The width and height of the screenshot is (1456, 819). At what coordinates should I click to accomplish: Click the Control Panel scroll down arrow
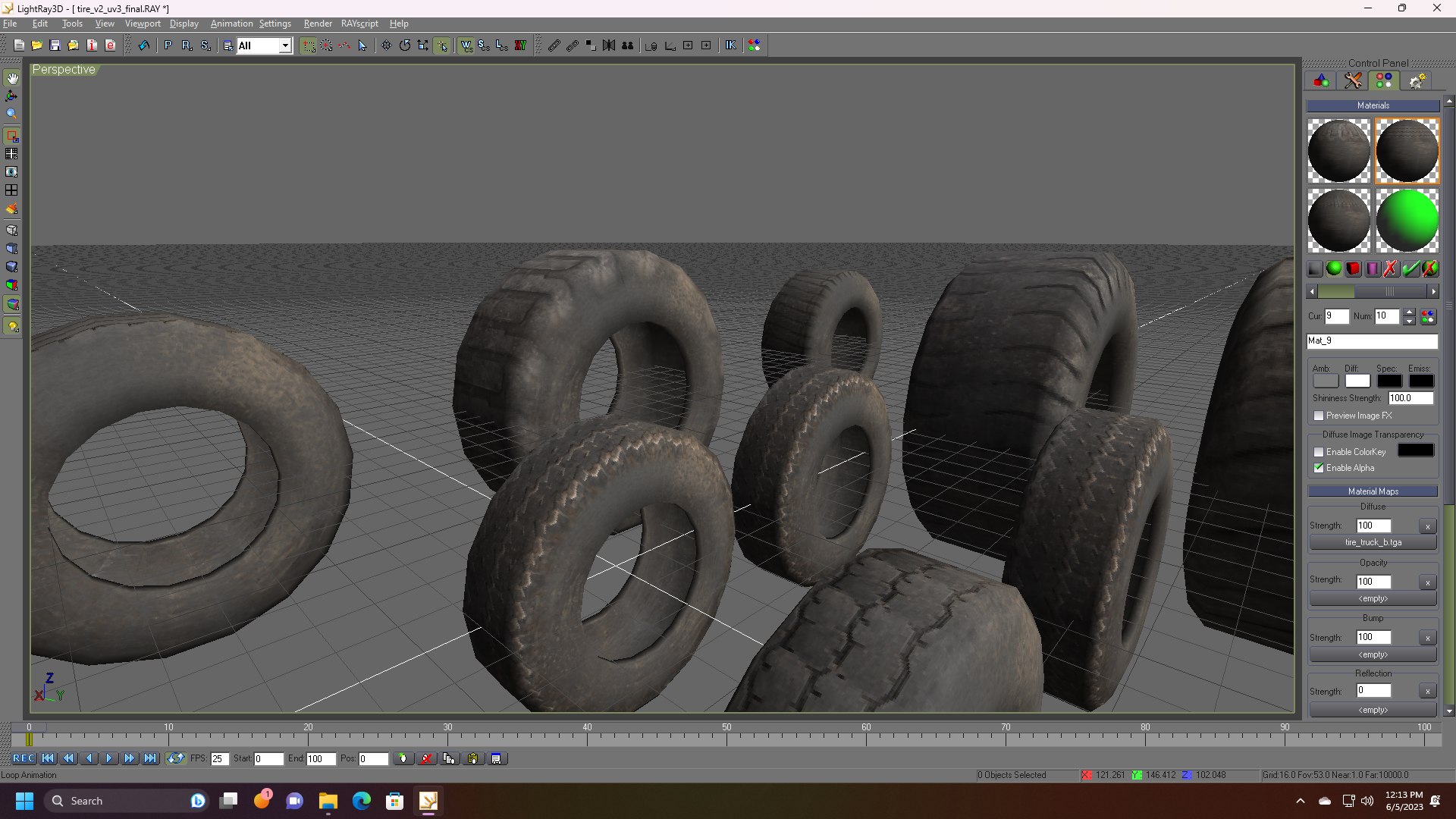[x=1449, y=711]
